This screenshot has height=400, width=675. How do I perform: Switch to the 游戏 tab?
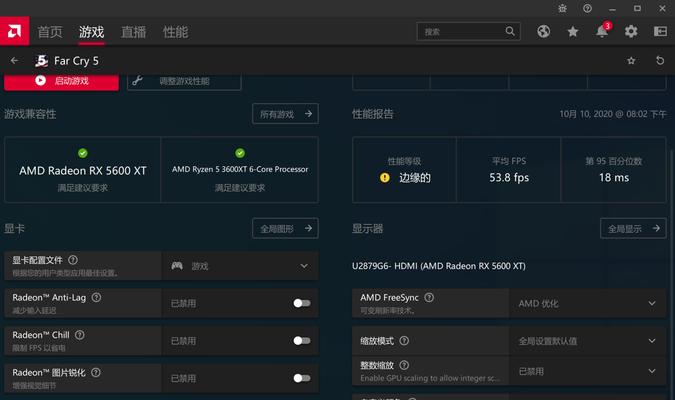coord(91,31)
